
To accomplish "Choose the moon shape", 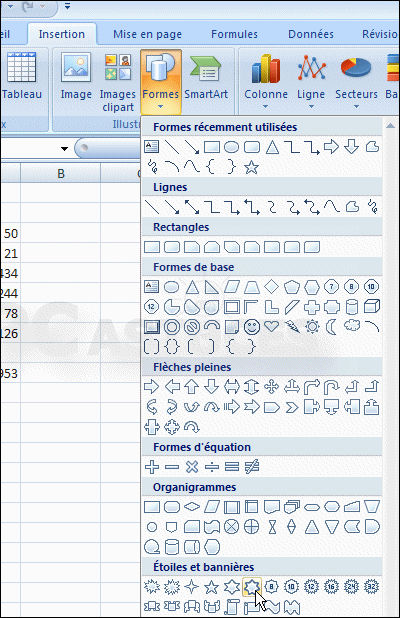I will 332,327.
